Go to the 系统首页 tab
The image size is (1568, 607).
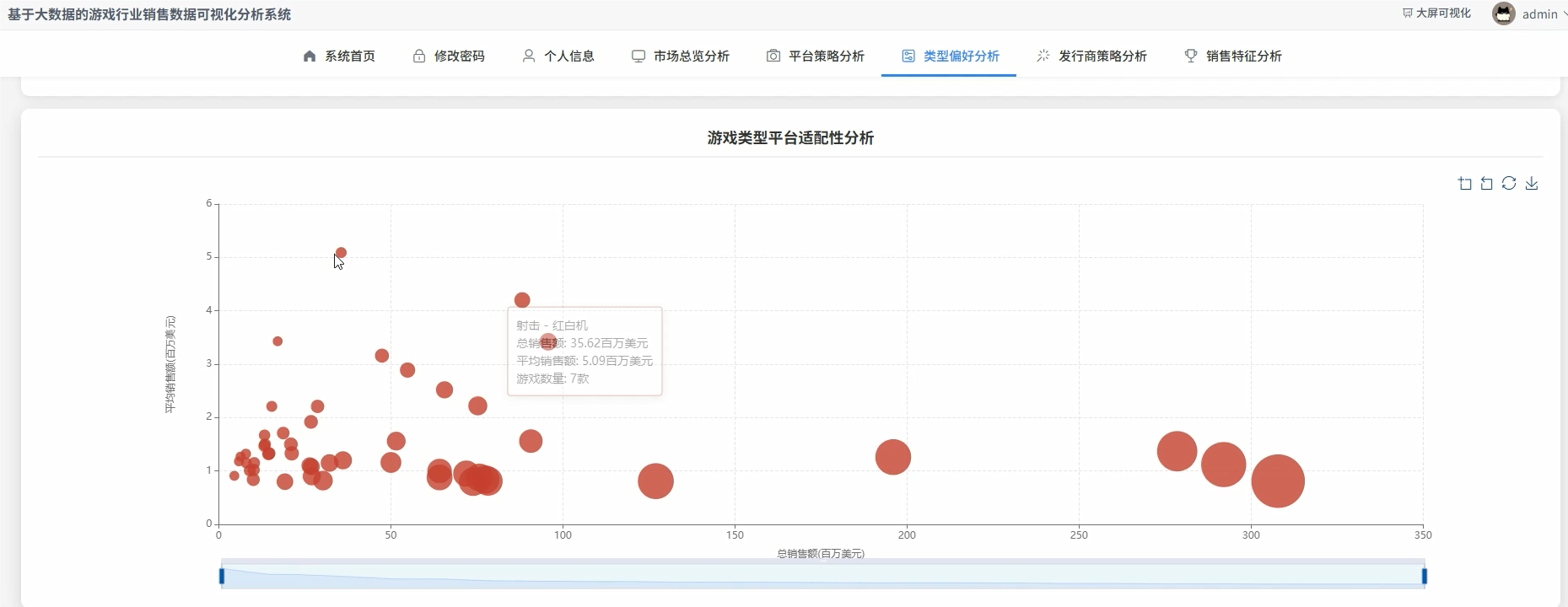[339, 56]
